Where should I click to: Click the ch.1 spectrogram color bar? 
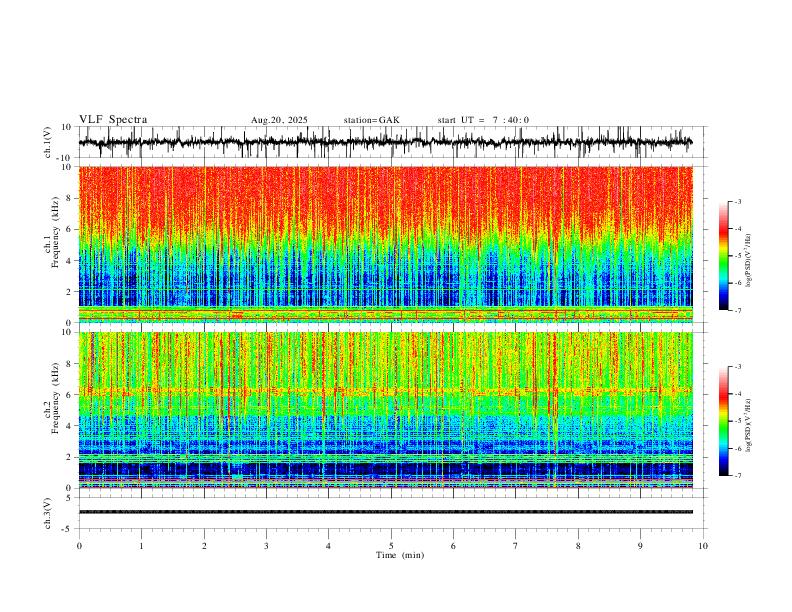point(723,256)
